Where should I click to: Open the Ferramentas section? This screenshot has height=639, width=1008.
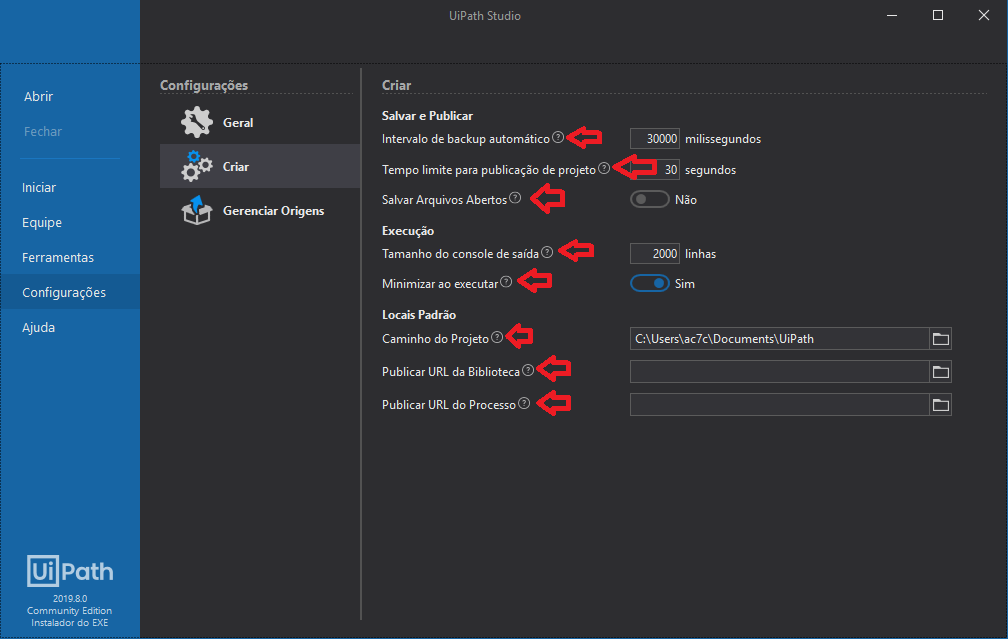tap(58, 257)
